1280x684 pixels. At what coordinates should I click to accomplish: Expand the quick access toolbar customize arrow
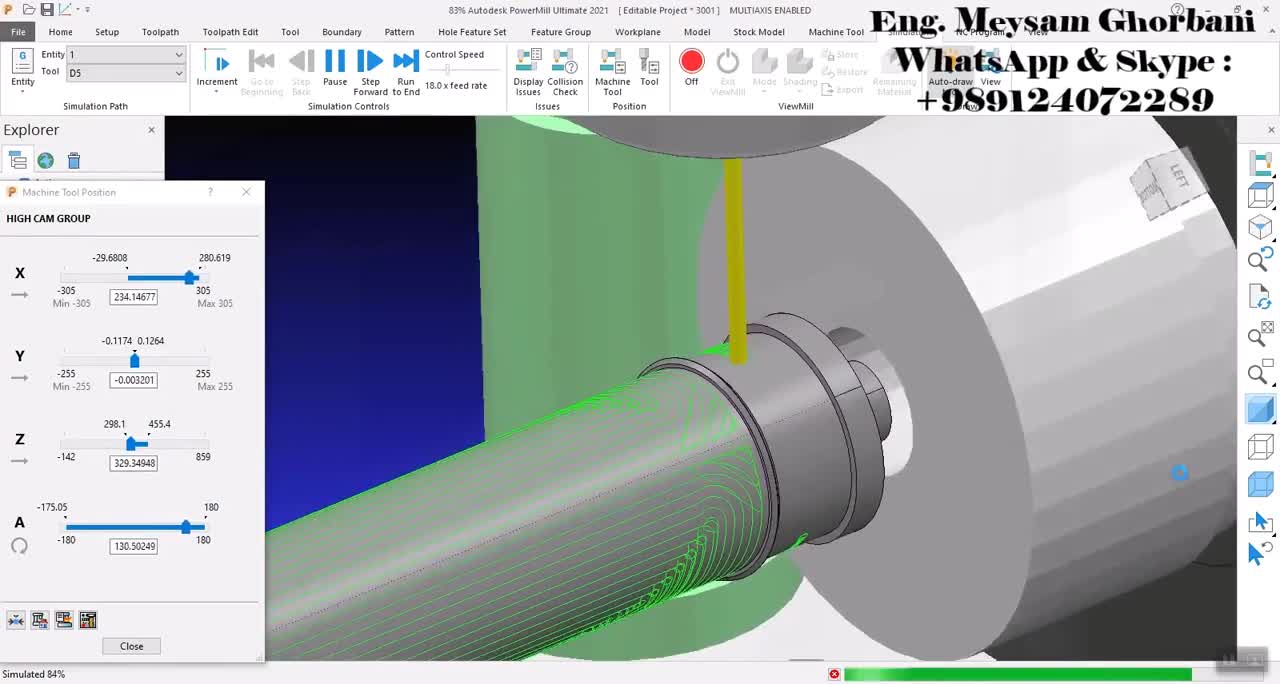point(87,10)
